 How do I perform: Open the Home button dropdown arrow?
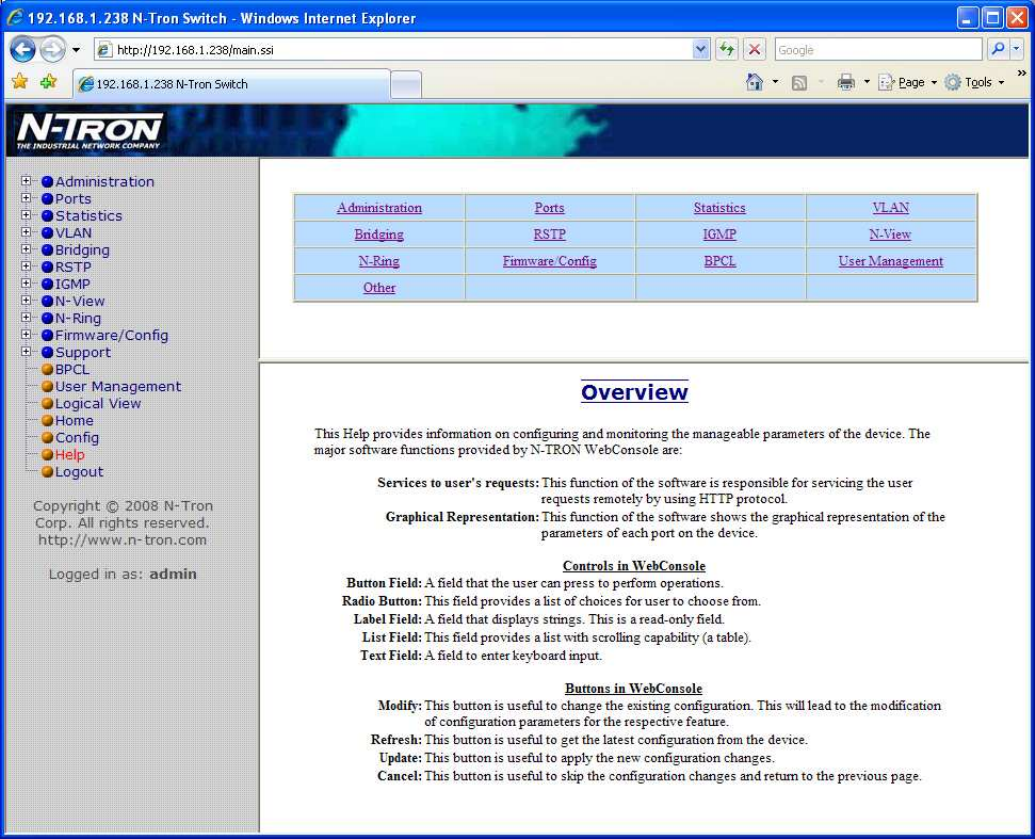point(775,83)
